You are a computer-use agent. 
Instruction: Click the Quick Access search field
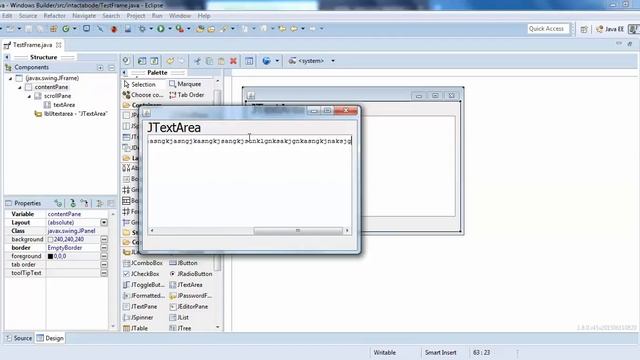coord(547,29)
